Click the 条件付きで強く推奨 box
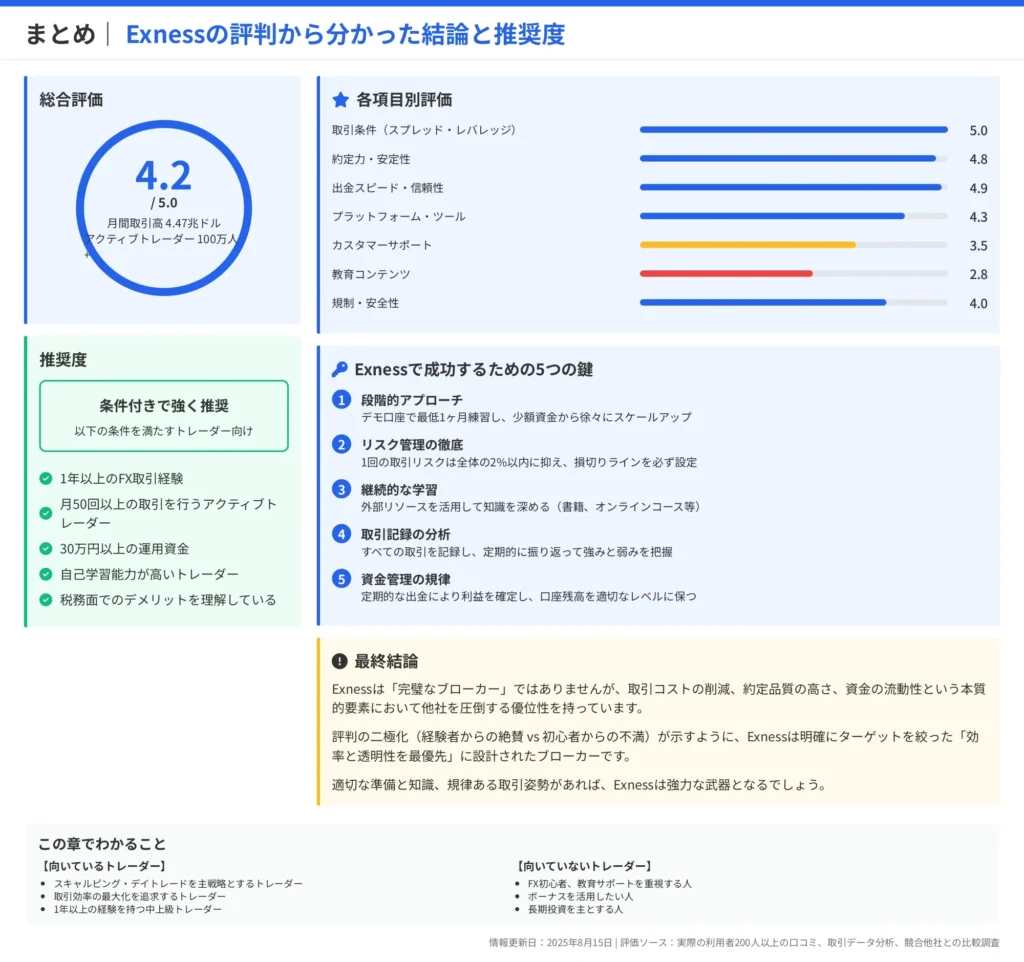Image resolution: width=1024 pixels, height=962 pixels. [163, 416]
